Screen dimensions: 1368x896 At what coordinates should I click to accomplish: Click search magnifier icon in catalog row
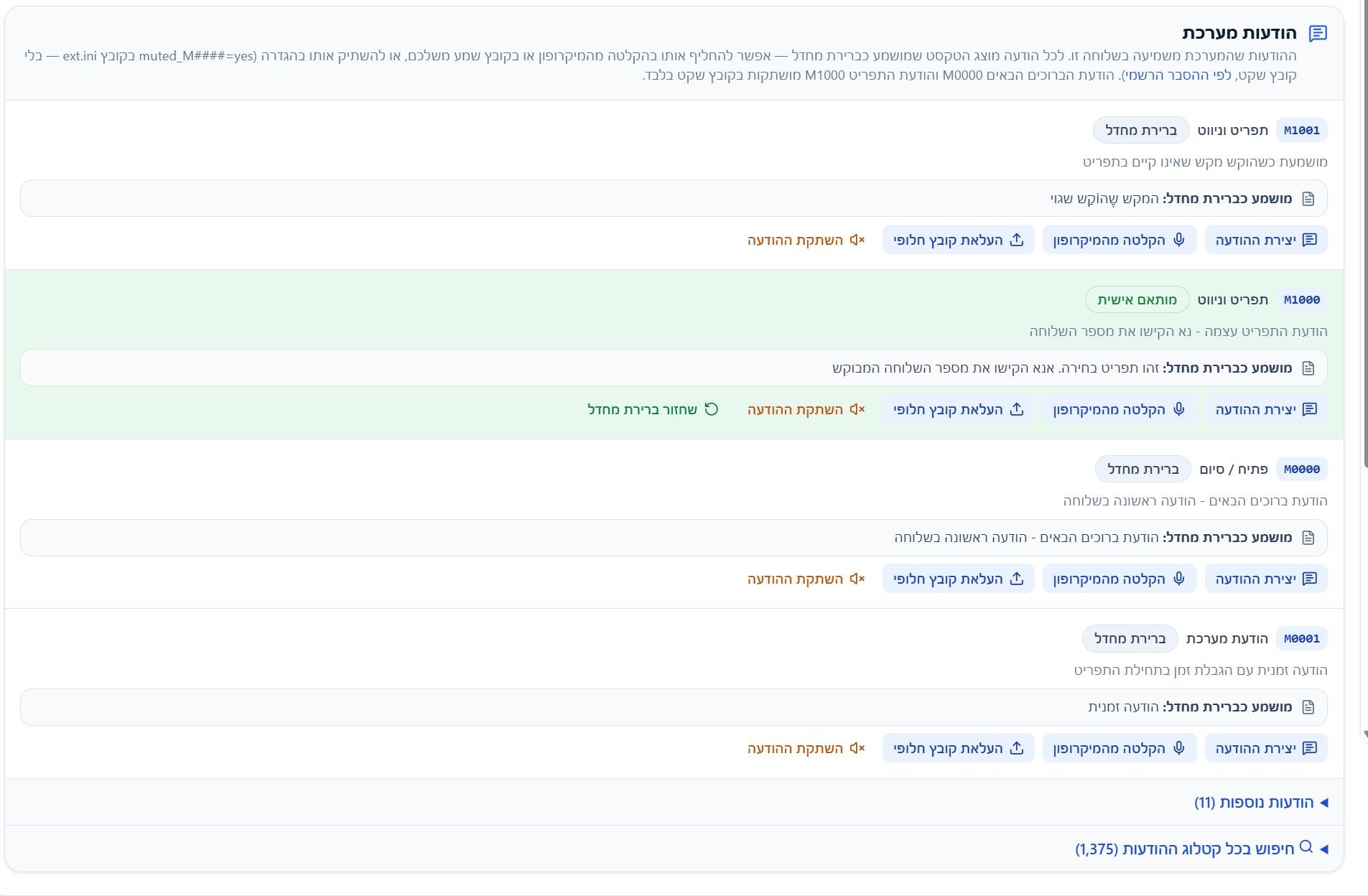tap(1306, 847)
